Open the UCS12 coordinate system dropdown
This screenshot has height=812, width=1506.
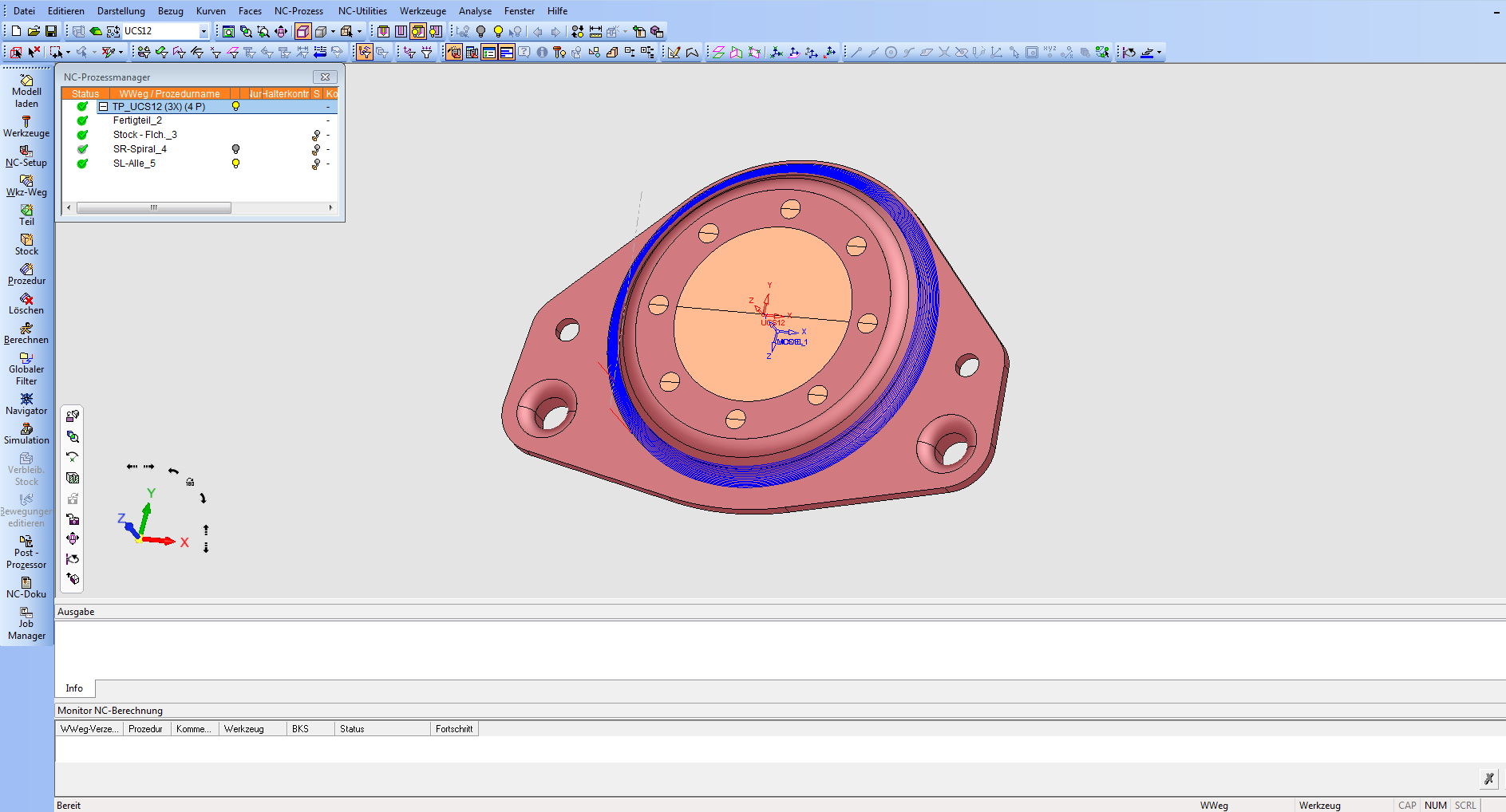tap(204, 31)
